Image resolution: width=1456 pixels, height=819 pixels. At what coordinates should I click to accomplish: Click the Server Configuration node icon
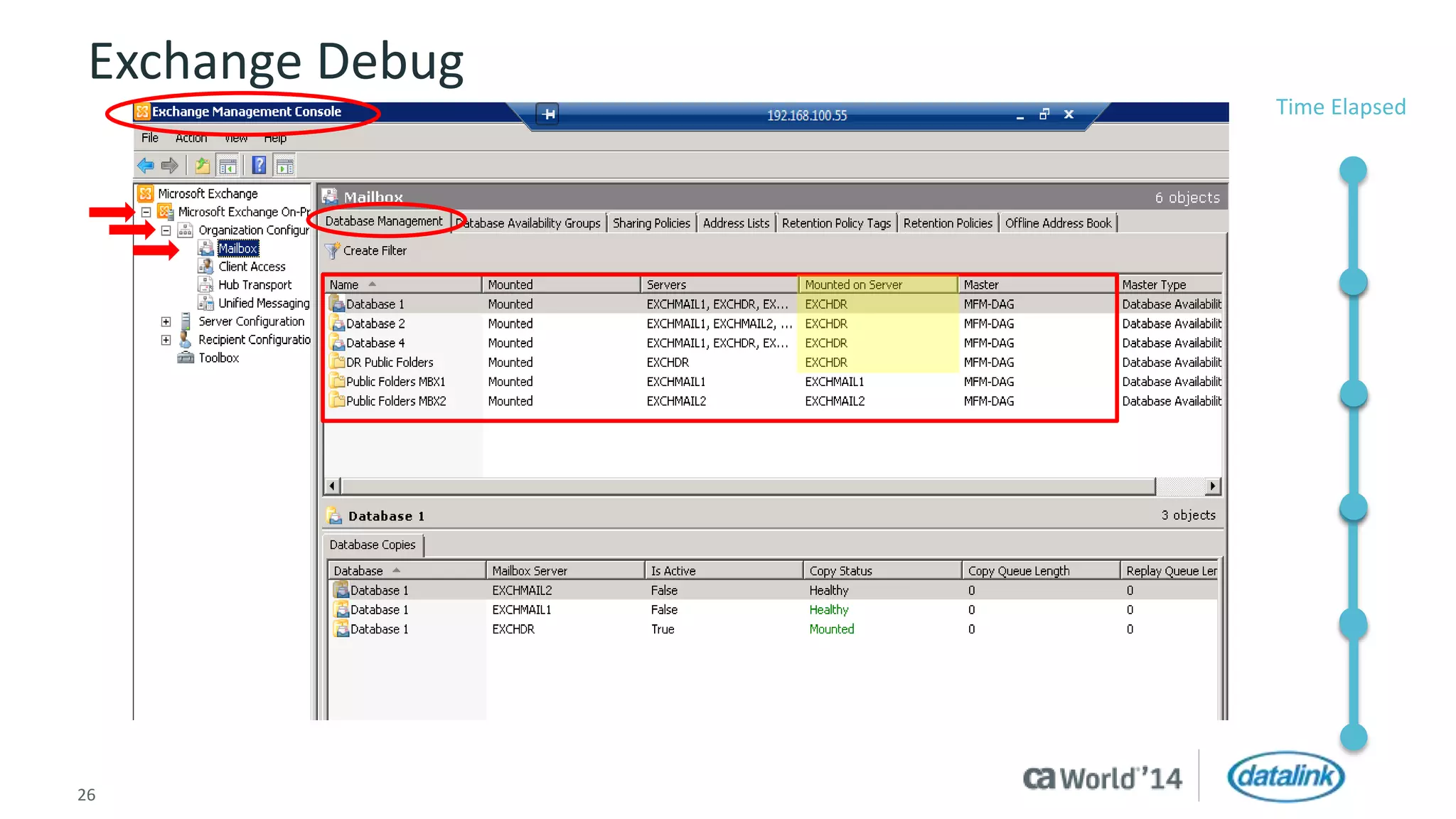(x=186, y=321)
